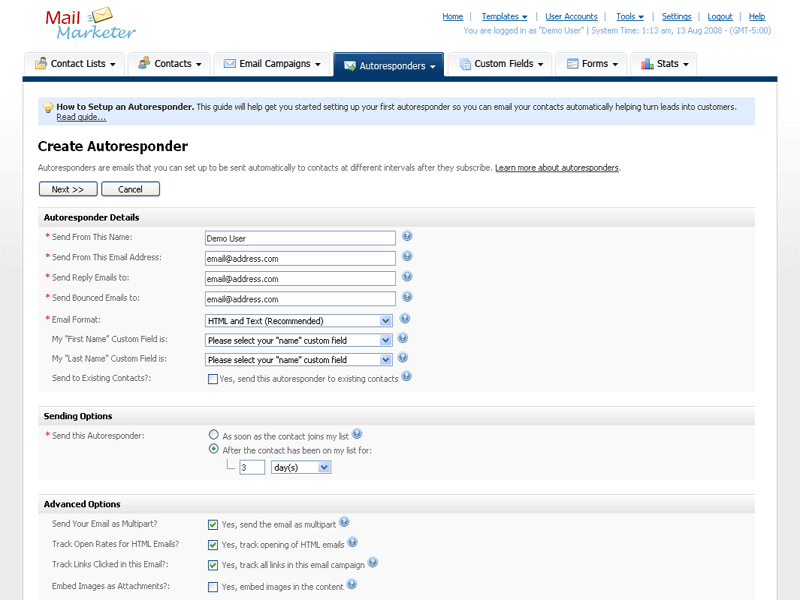Viewport: 800px width, 600px height.
Task: Click the Next >> button
Action: point(68,189)
